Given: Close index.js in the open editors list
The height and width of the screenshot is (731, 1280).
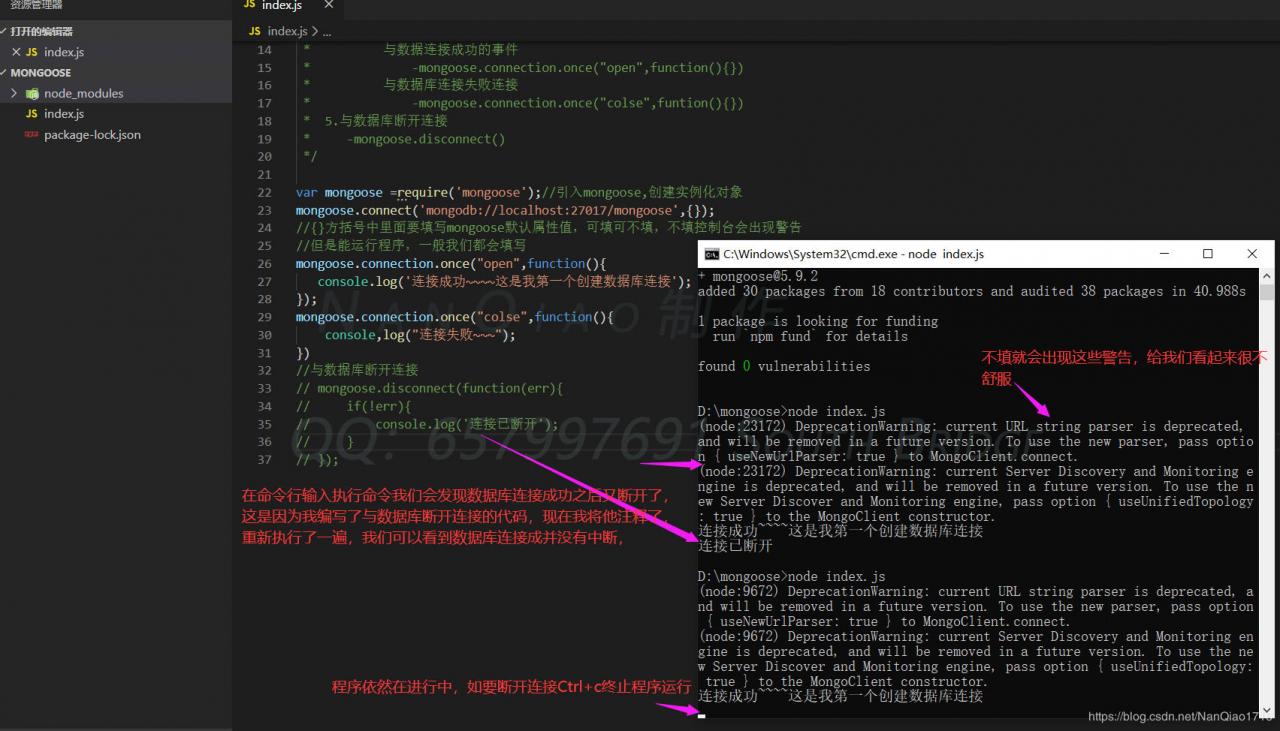Looking at the screenshot, I should pyautogui.click(x=15, y=52).
